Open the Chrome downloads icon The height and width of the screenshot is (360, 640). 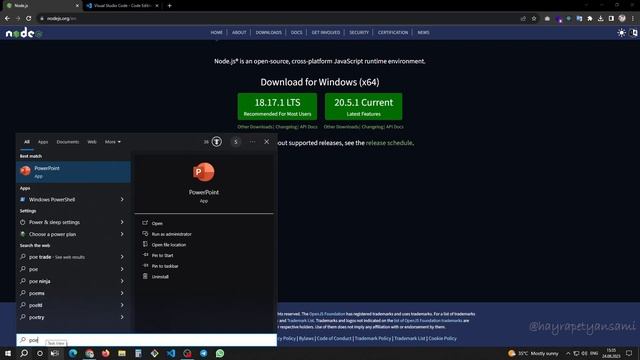point(600,18)
